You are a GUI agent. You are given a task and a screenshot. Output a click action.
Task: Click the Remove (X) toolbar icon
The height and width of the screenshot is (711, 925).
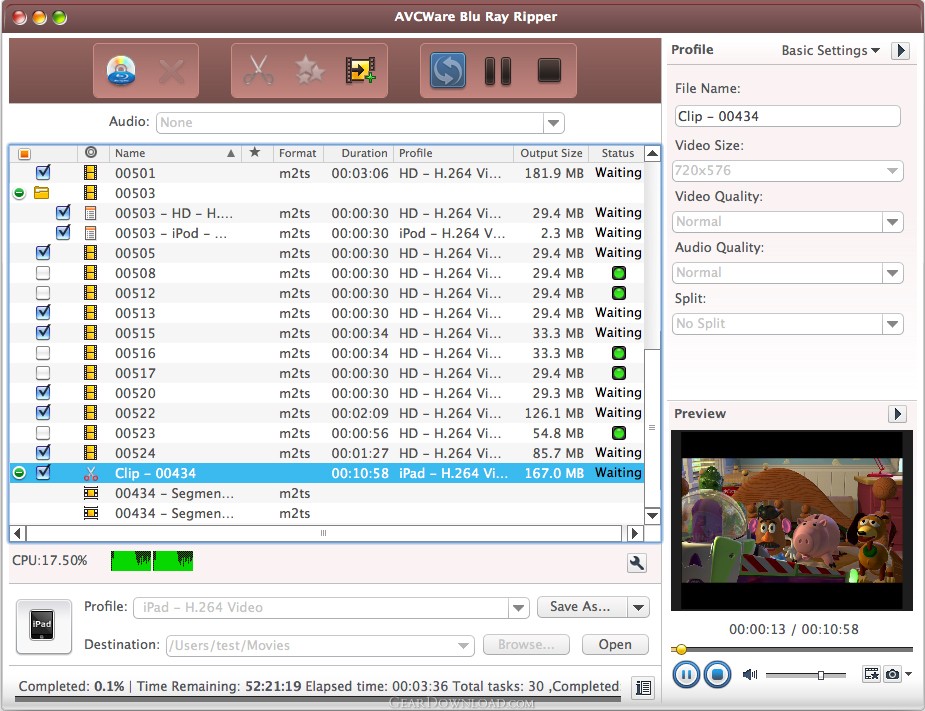click(172, 72)
